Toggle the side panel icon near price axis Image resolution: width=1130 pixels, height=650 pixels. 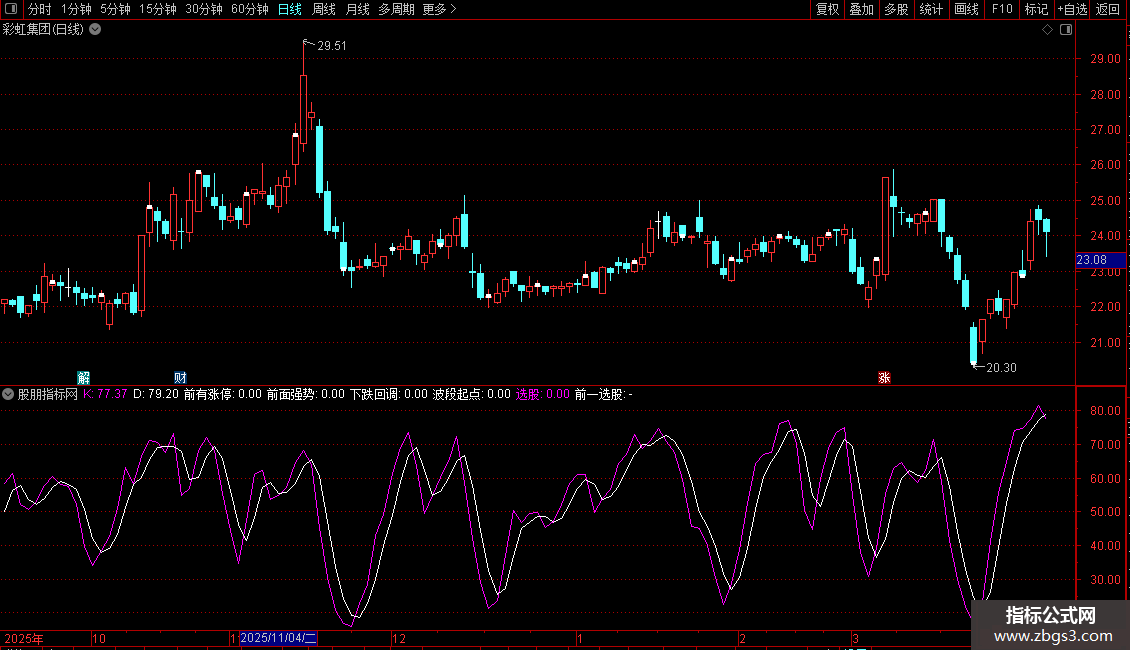click(1066, 30)
